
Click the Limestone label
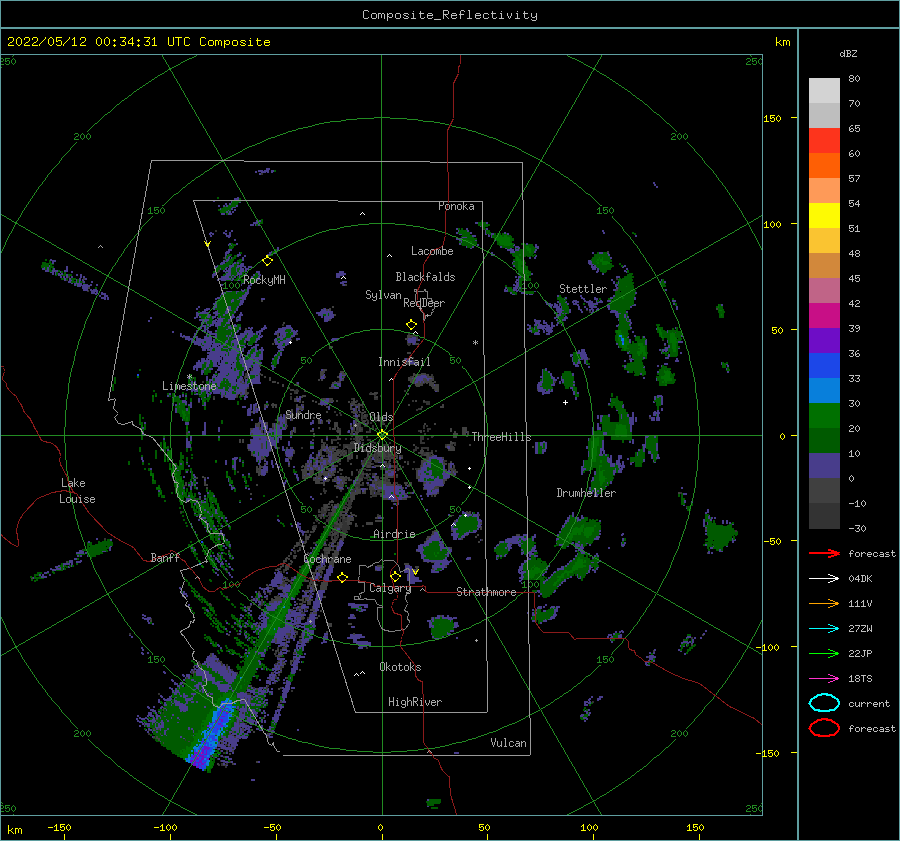[189, 386]
